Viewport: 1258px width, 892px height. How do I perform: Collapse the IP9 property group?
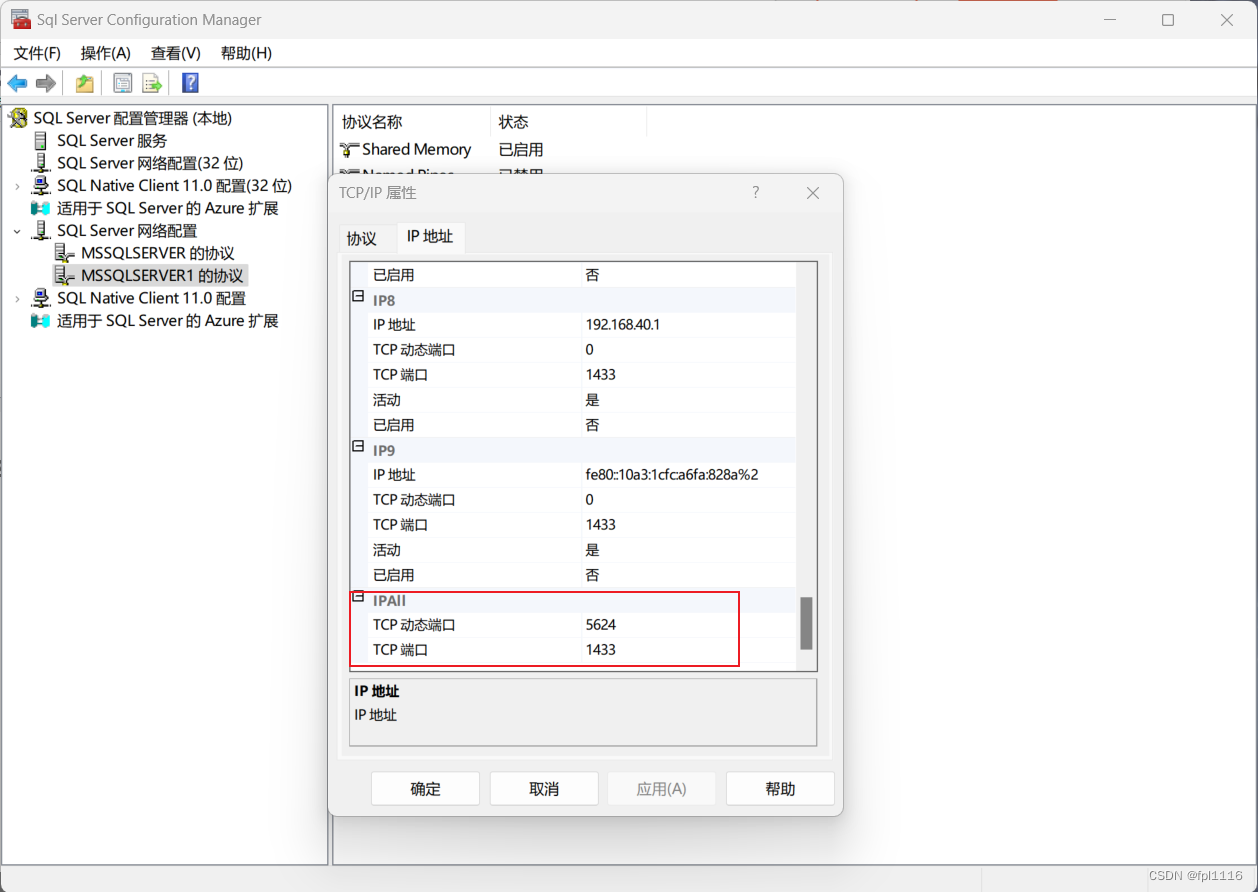point(358,447)
